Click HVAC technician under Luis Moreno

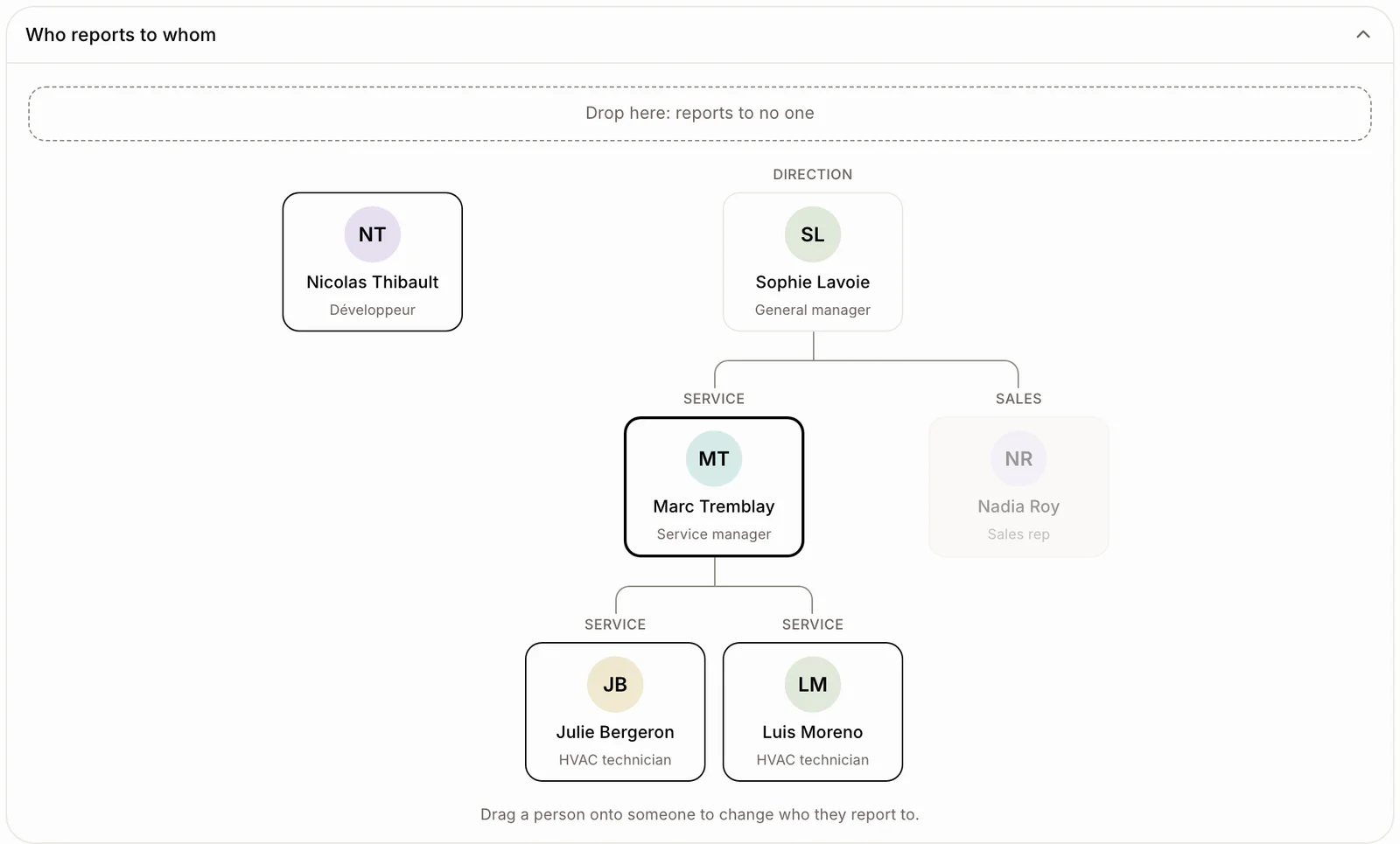[x=812, y=760]
